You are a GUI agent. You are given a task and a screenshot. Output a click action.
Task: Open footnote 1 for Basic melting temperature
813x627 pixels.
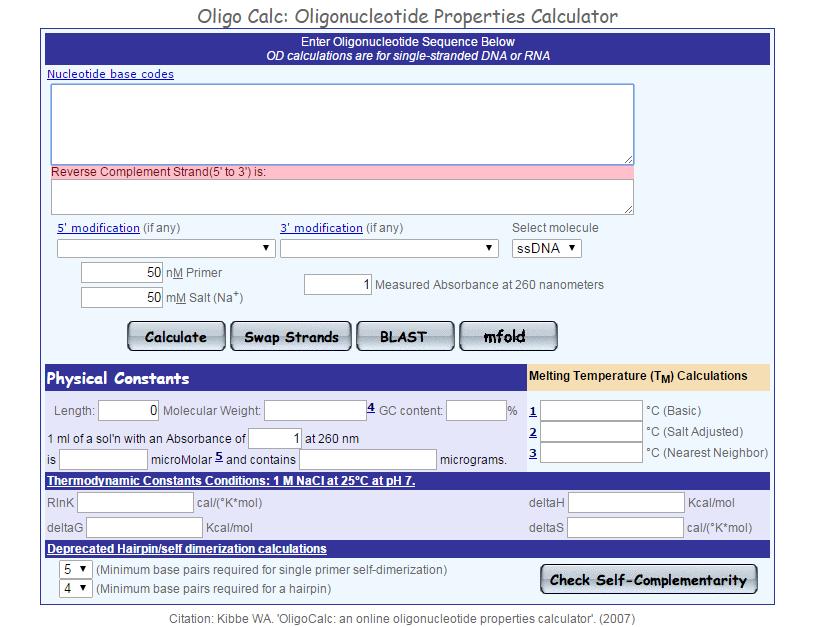[x=533, y=412]
